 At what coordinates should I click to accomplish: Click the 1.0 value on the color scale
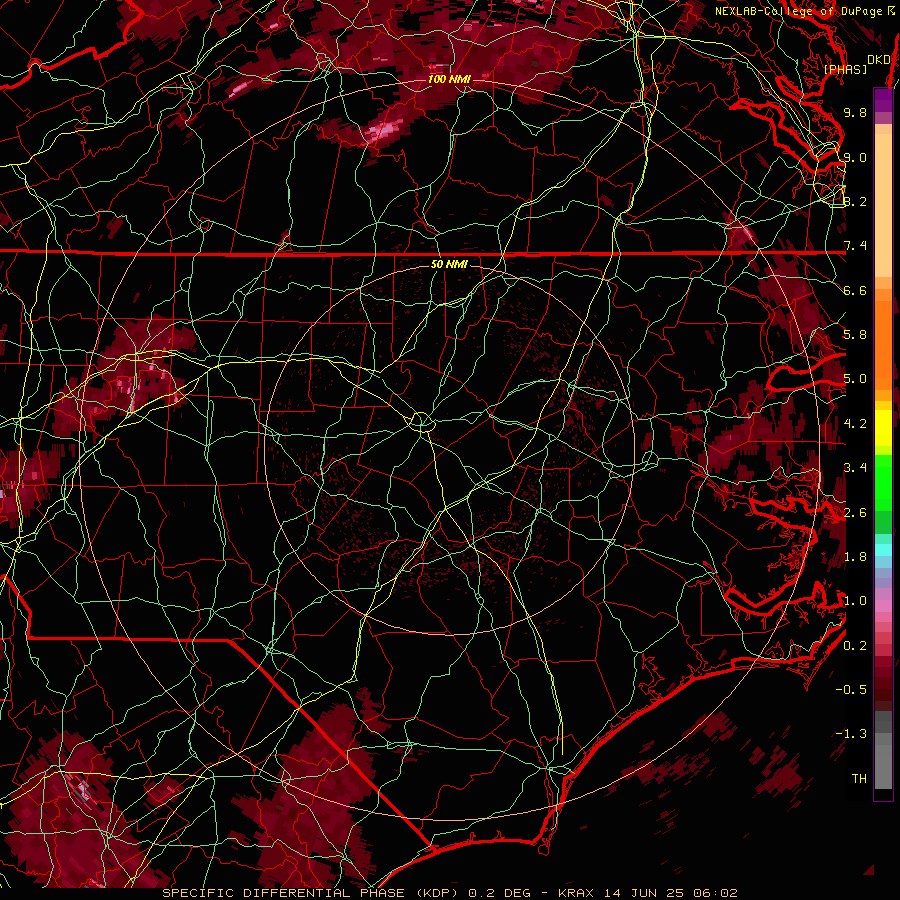(x=855, y=601)
